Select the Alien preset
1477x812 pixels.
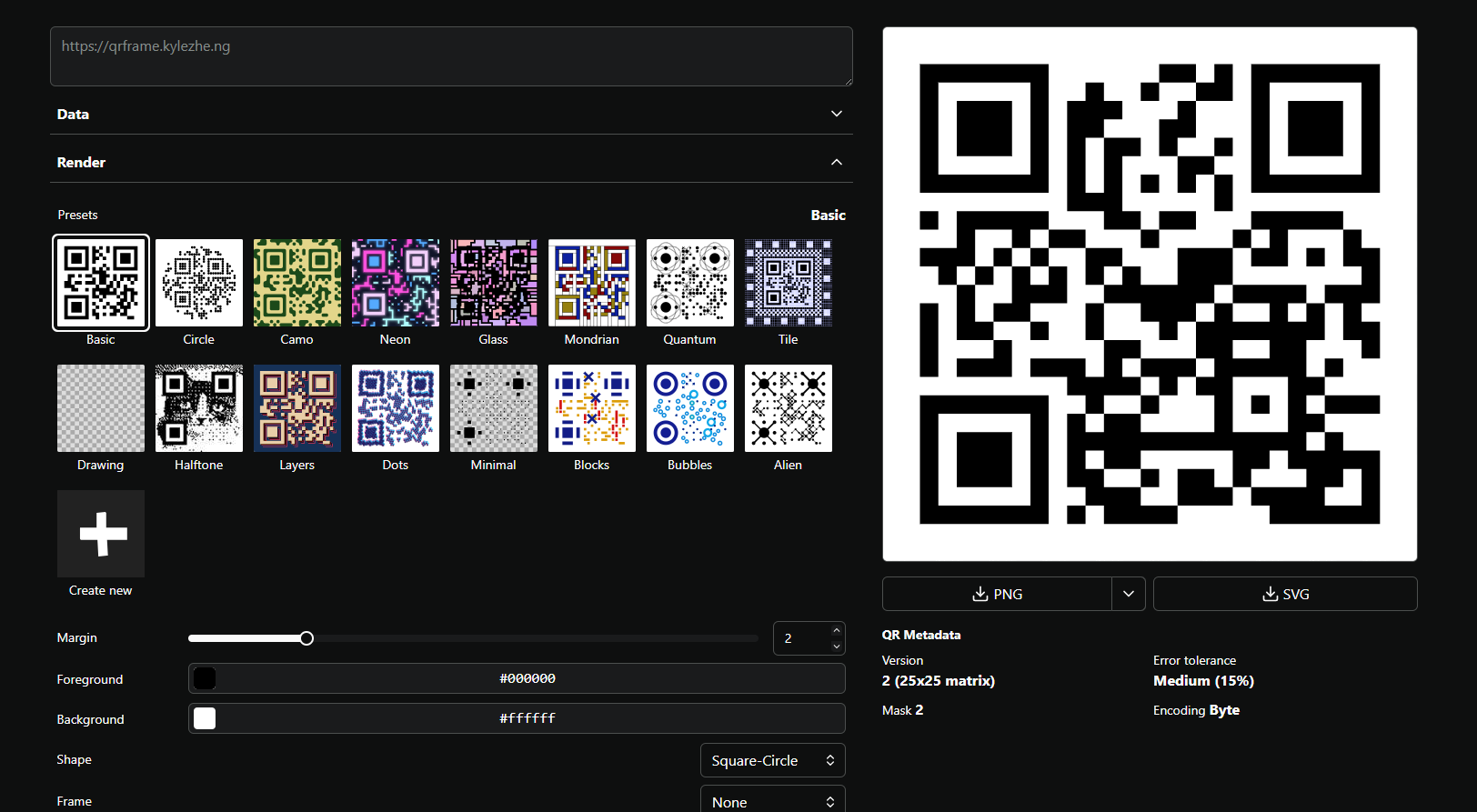[789, 408]
